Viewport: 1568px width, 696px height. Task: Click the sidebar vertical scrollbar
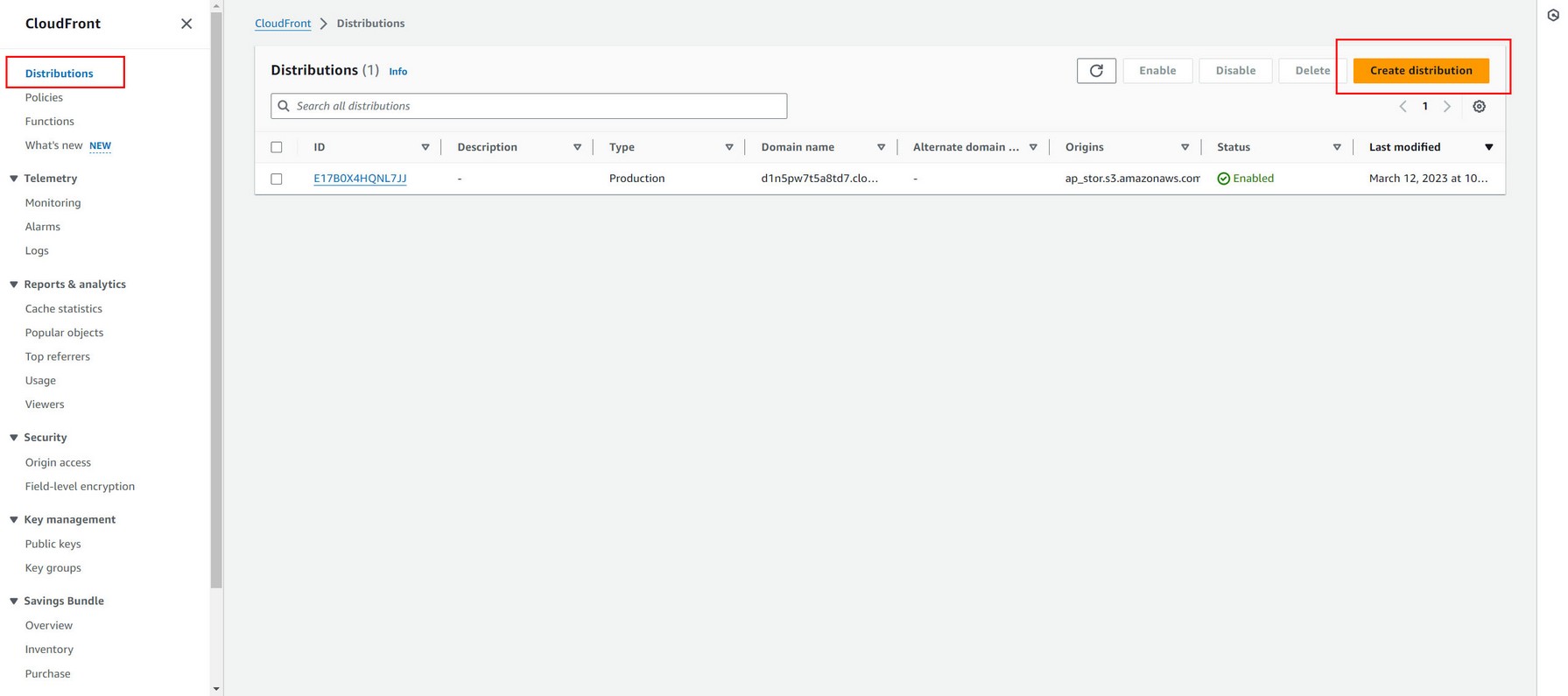click(216, 298)
